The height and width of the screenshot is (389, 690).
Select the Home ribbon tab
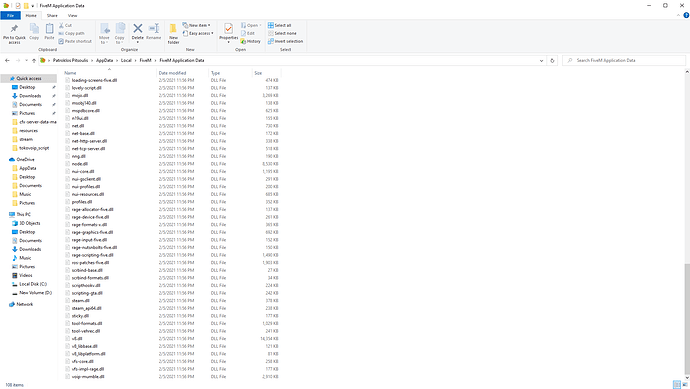point(31,15)
